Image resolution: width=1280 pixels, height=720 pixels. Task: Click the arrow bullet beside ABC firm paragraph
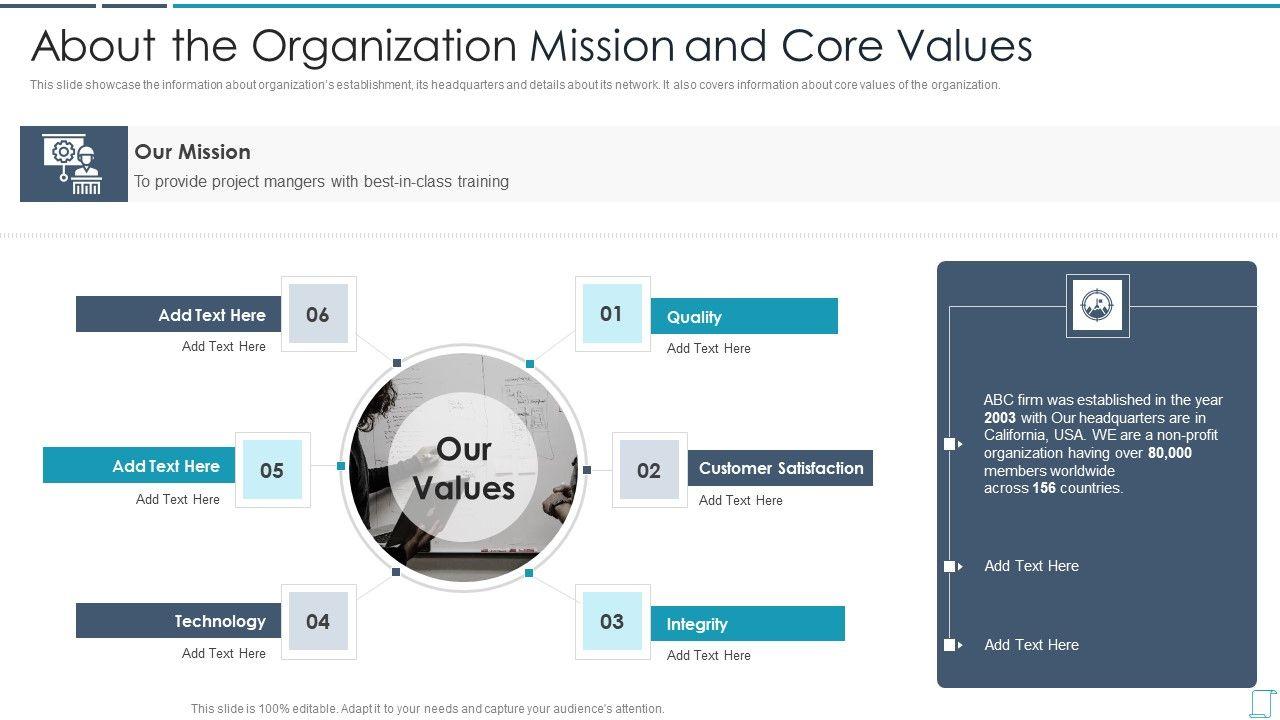pyautogui.click(x=952, y=444)
